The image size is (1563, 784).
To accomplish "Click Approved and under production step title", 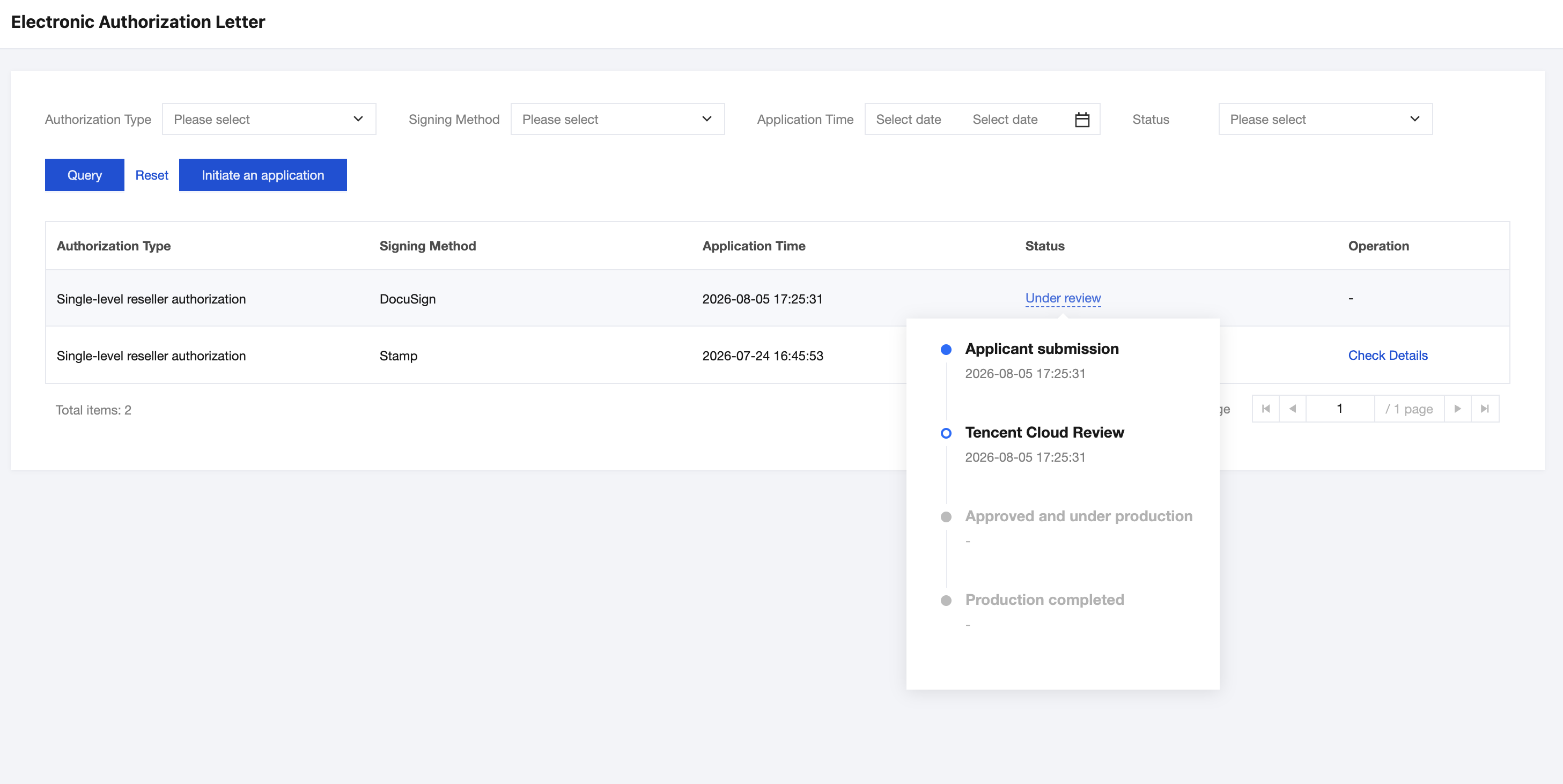I will (x=1079, y=516).
